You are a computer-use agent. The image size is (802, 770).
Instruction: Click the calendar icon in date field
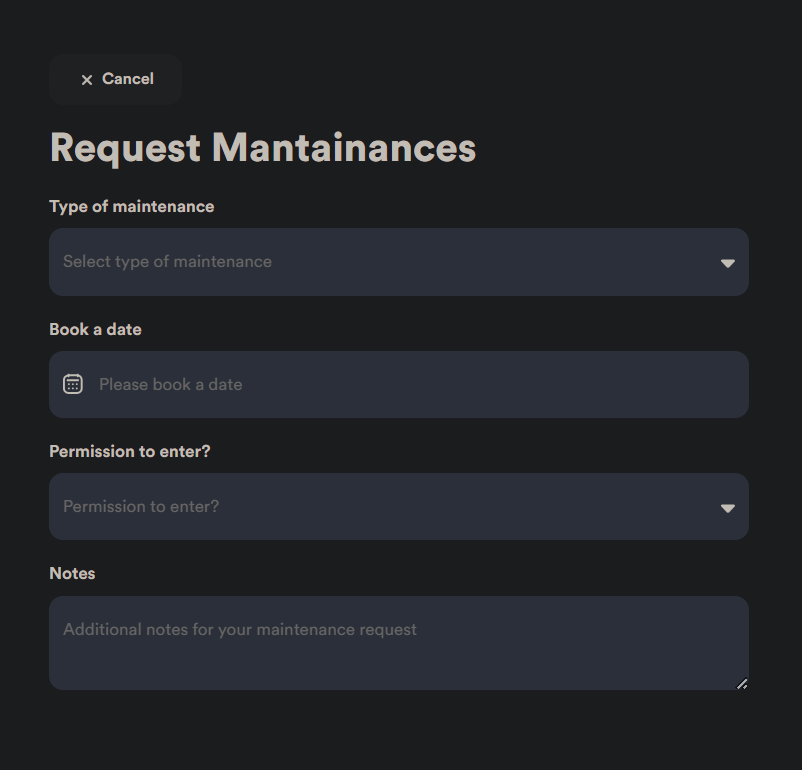[x=73, y=384]
